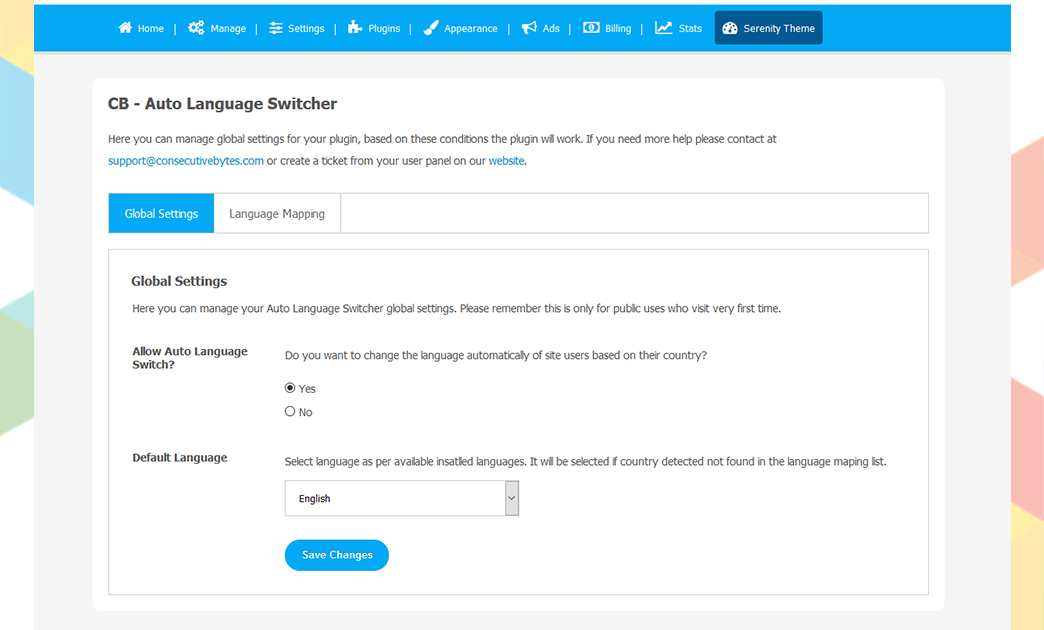1044x630 pixels.
Task: Click the Billing money icon
Action: tap(592, 28)
